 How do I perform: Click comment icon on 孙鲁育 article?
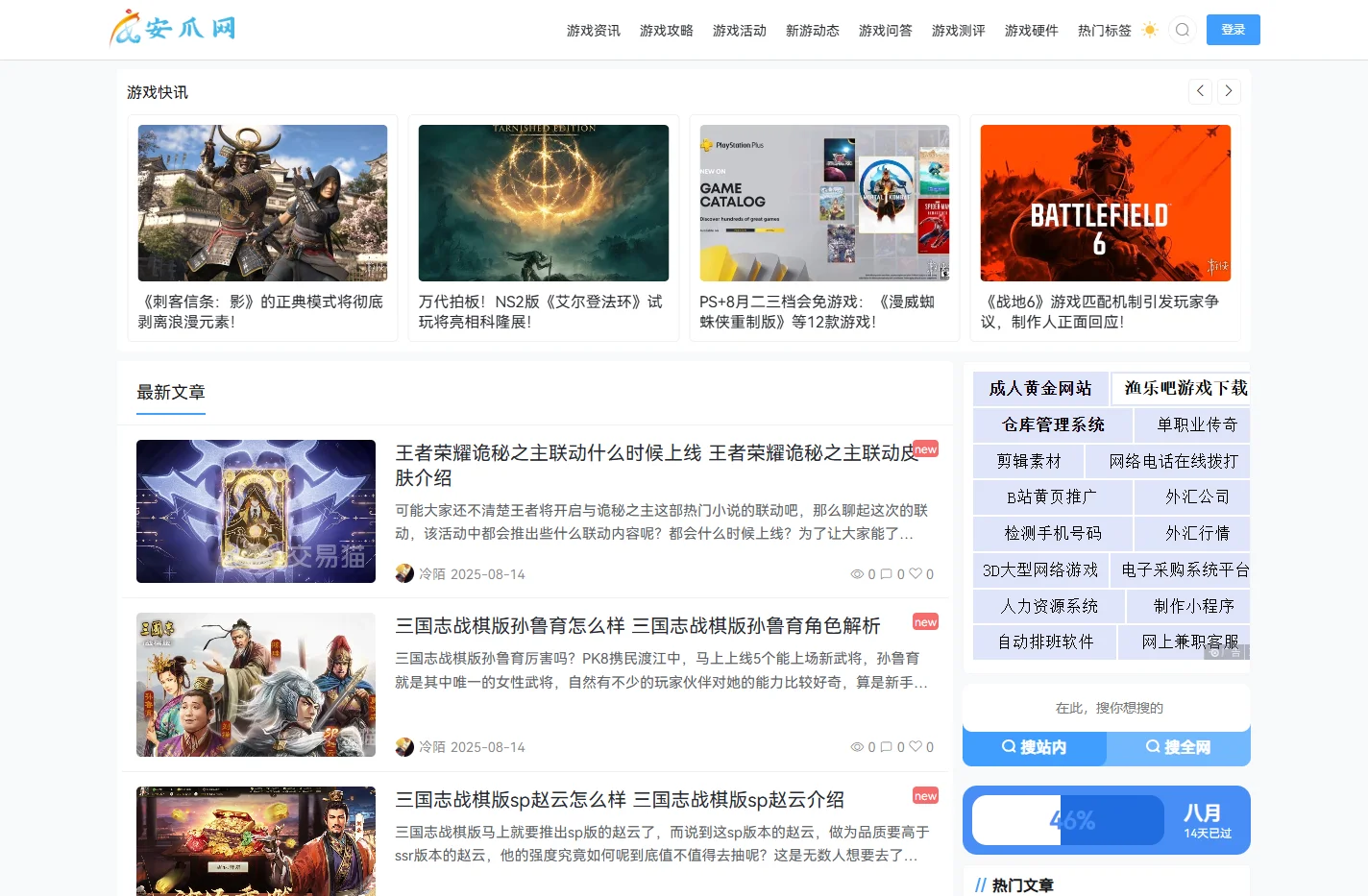point(887,747)
